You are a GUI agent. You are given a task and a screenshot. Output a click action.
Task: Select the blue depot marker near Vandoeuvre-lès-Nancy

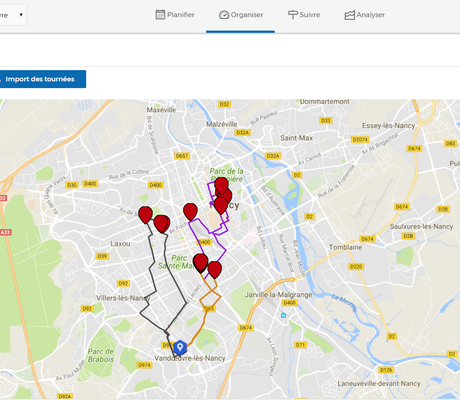180,348
